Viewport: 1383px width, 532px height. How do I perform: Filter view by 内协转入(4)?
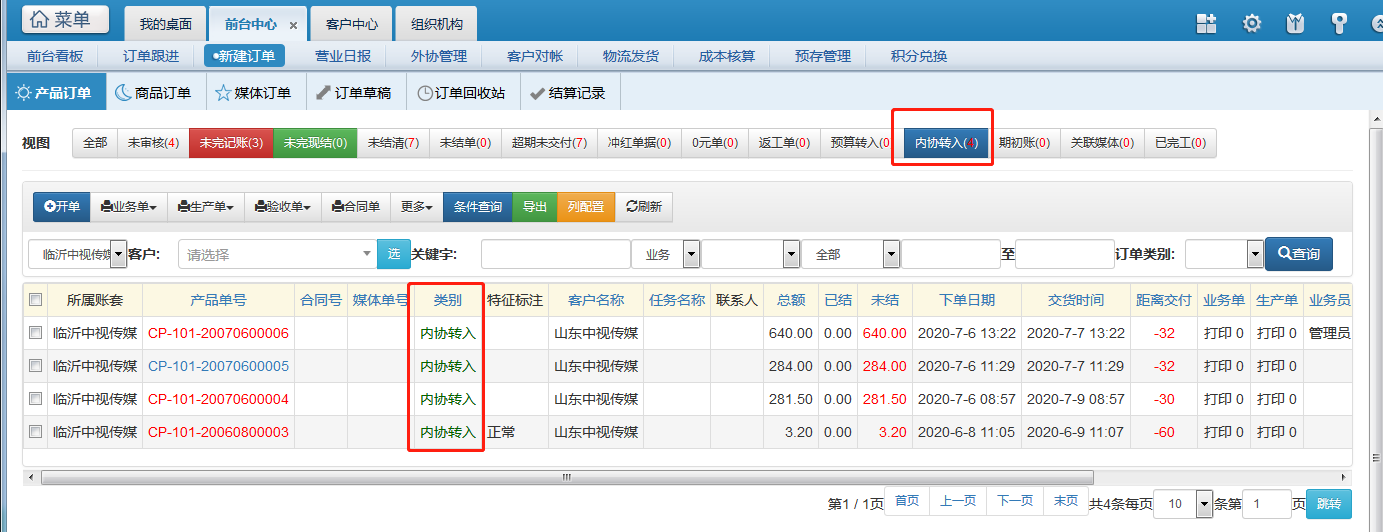946,143
